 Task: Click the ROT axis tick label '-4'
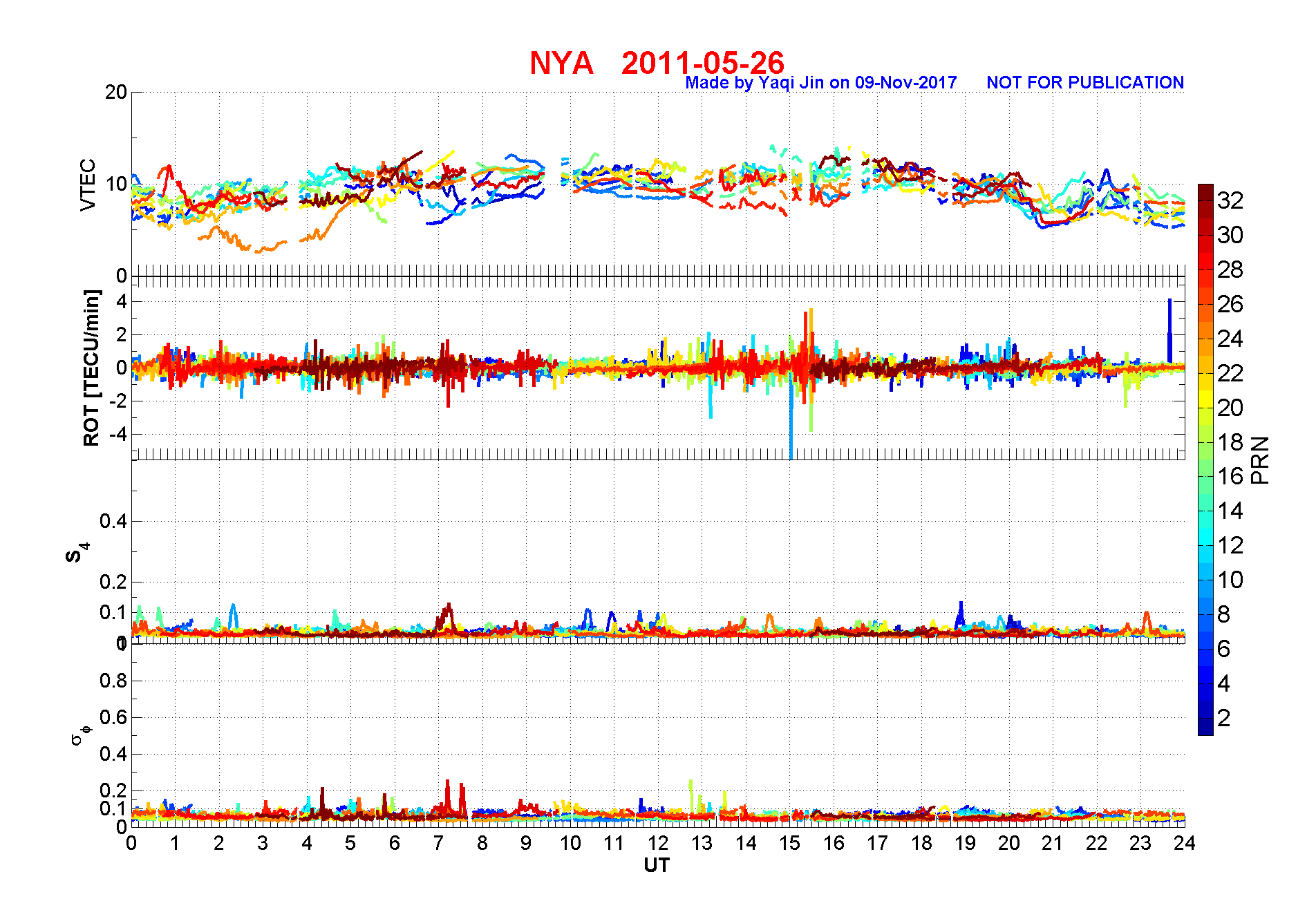pos(118,434)
